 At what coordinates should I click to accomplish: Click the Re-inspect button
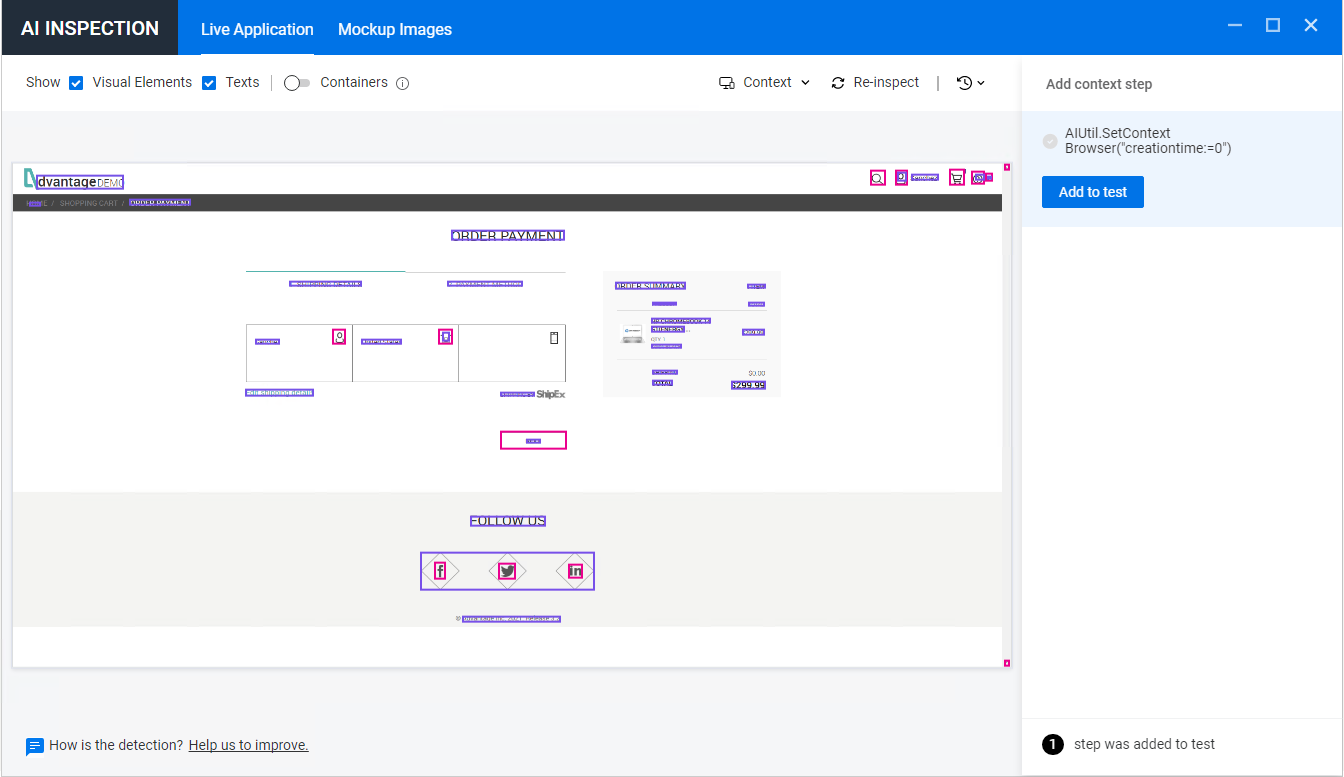pyautogui.click(x=875, y=83)
